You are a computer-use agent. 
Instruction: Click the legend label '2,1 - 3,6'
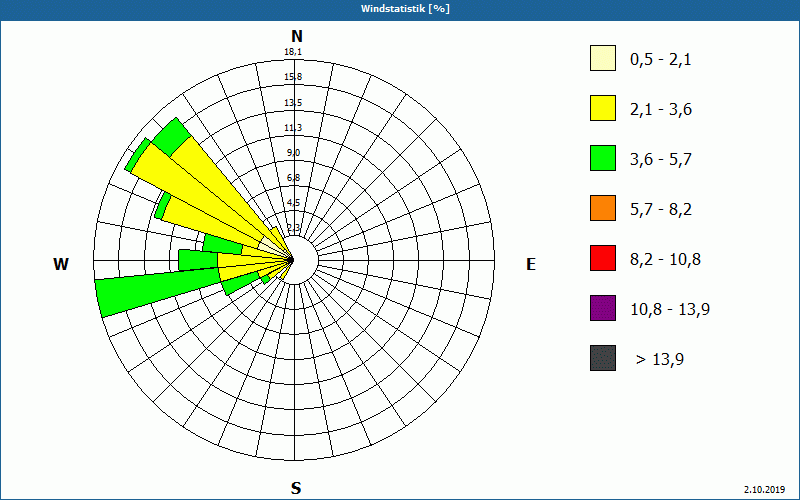661,110
